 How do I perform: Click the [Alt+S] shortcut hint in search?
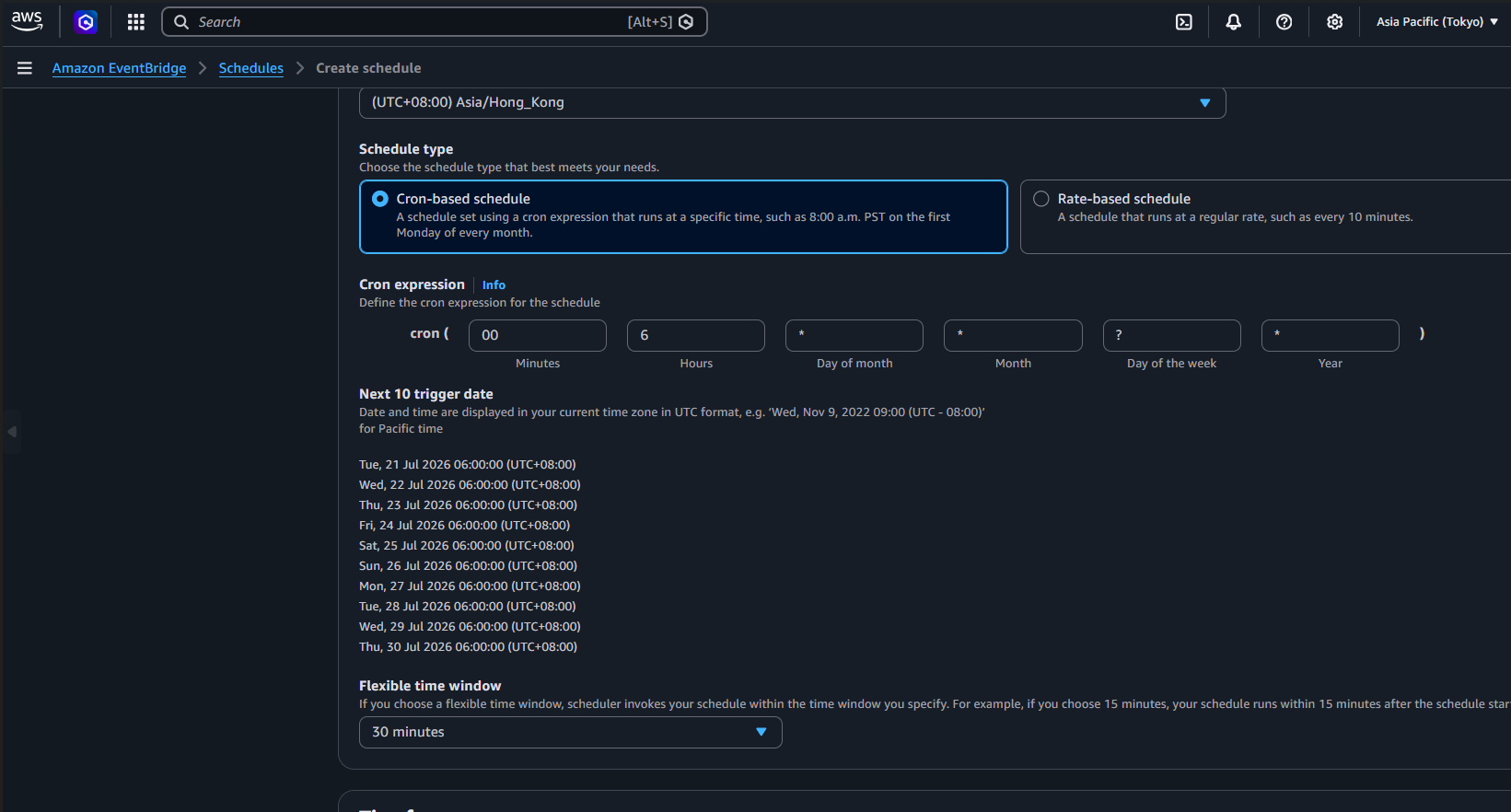650,22
